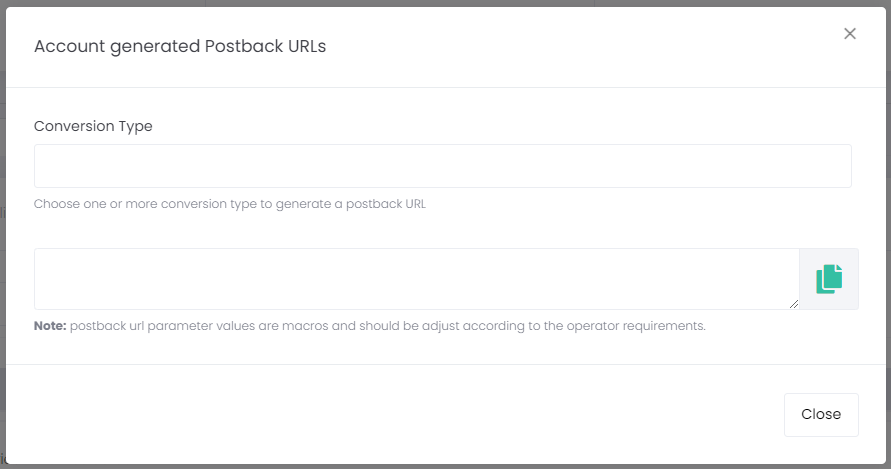This screenshot has height=469, width=891.
Task: Click the helper text about choosing conversion types
Action: click(230, 204)
